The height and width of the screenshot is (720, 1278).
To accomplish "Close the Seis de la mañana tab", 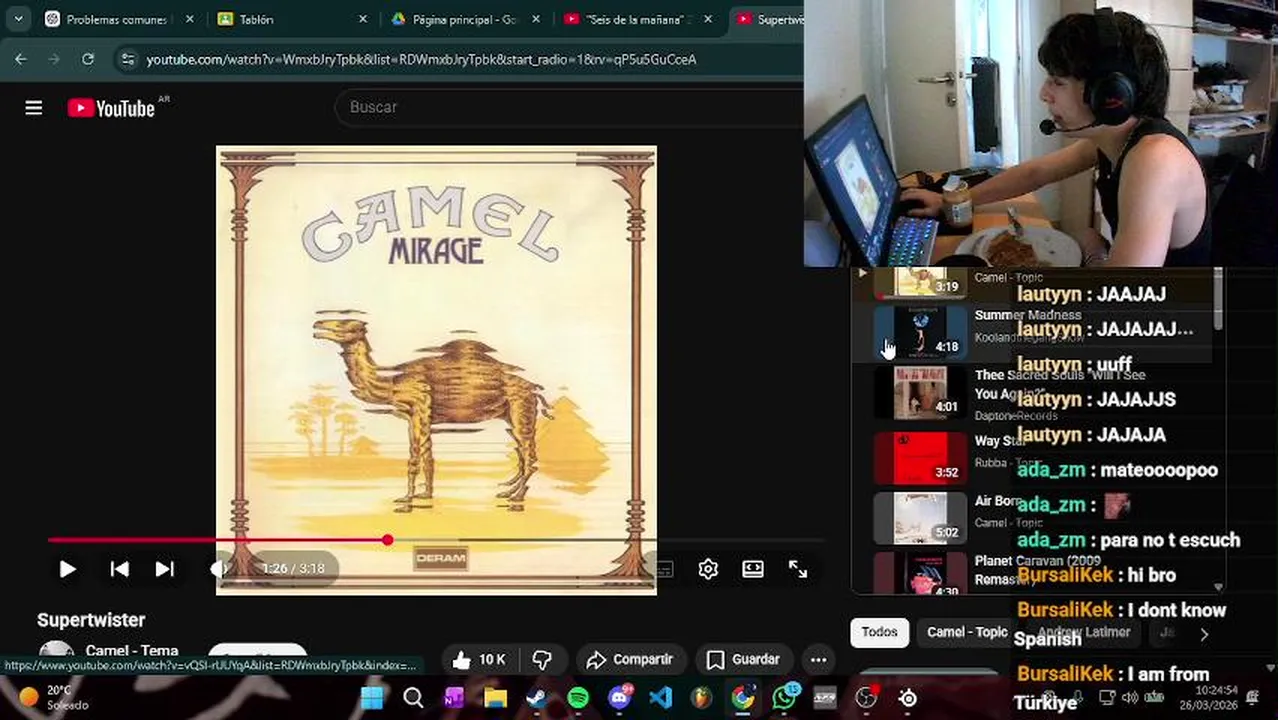I will pyautogui.click(x=709, y=19).
